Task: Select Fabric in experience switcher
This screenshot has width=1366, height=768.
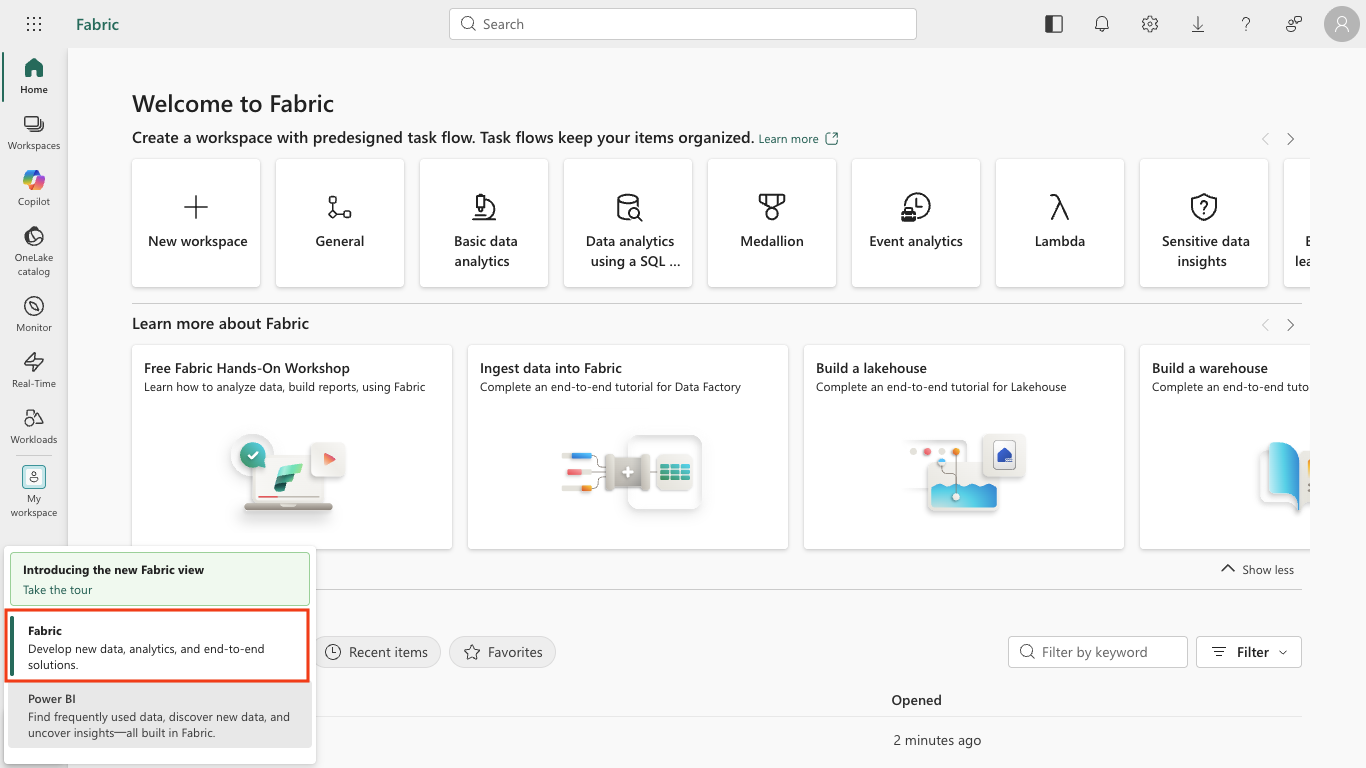Action: 158,647
